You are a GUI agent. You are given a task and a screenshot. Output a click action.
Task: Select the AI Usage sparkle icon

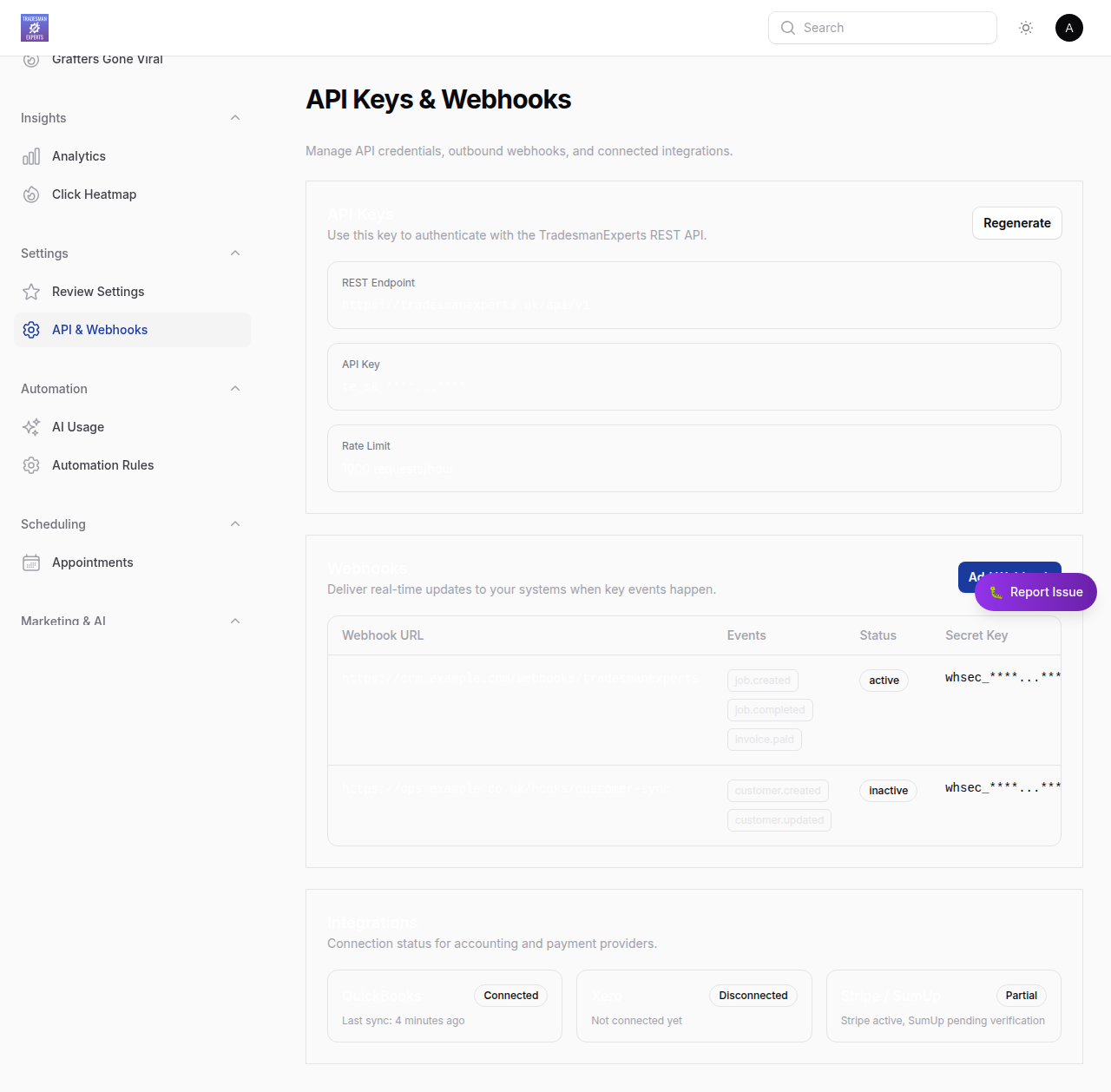pyautogui.click(x=31, y=427)
